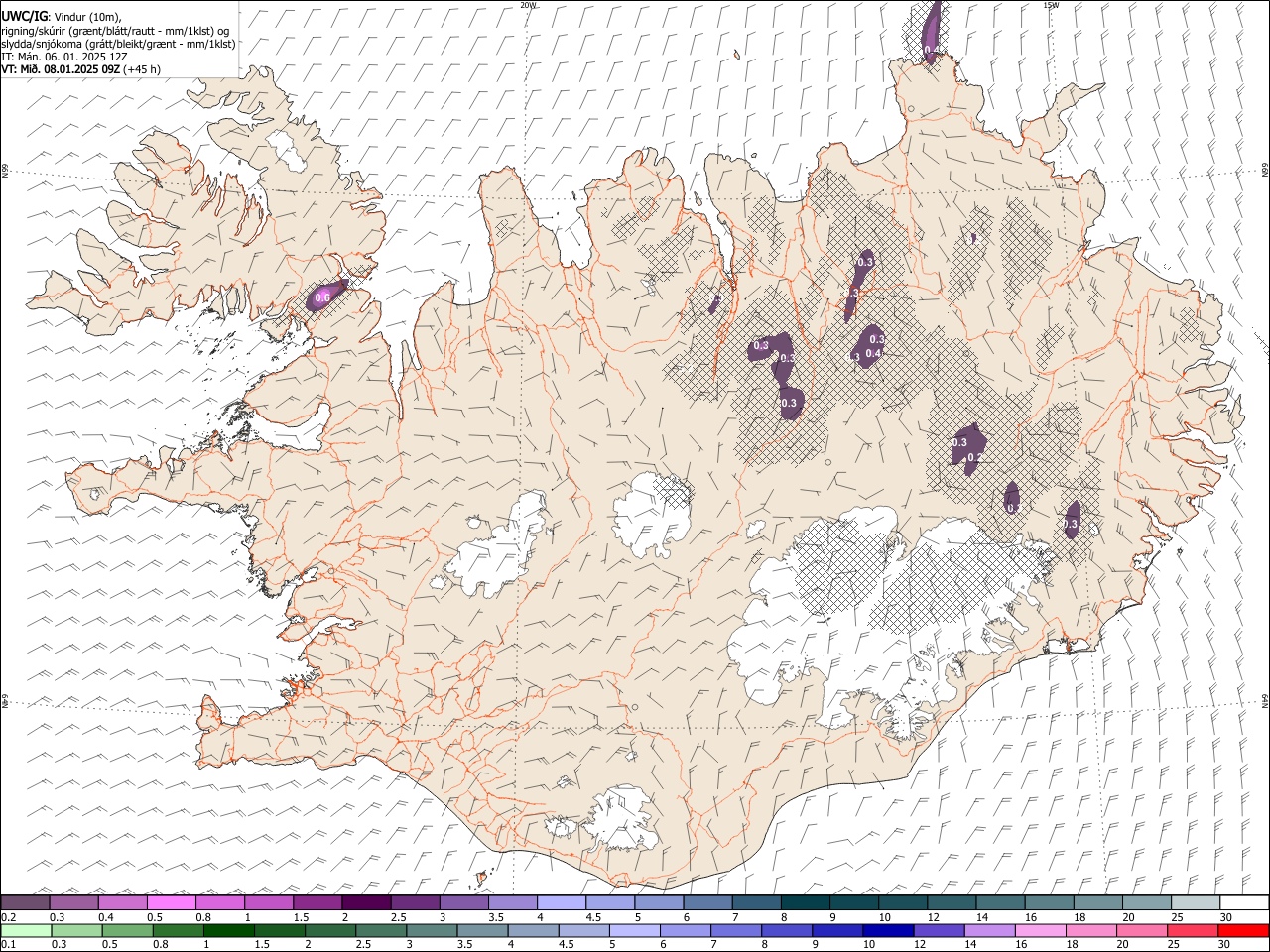The height and width of the screenshot is (952, 1270).
Task: Select the 9 blue swatch in lower legend row
Action: pyautogui.click(x=837, y=930)
